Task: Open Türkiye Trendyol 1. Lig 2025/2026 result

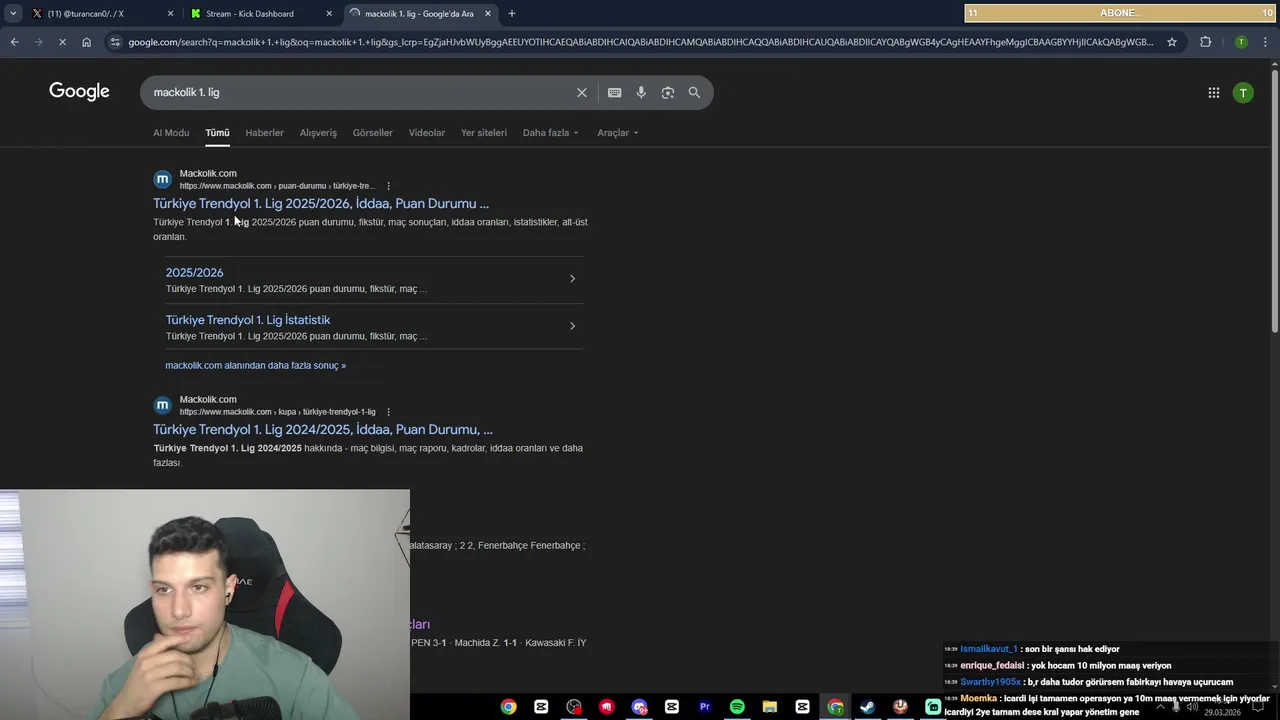Action: click(x=321, y=203)
